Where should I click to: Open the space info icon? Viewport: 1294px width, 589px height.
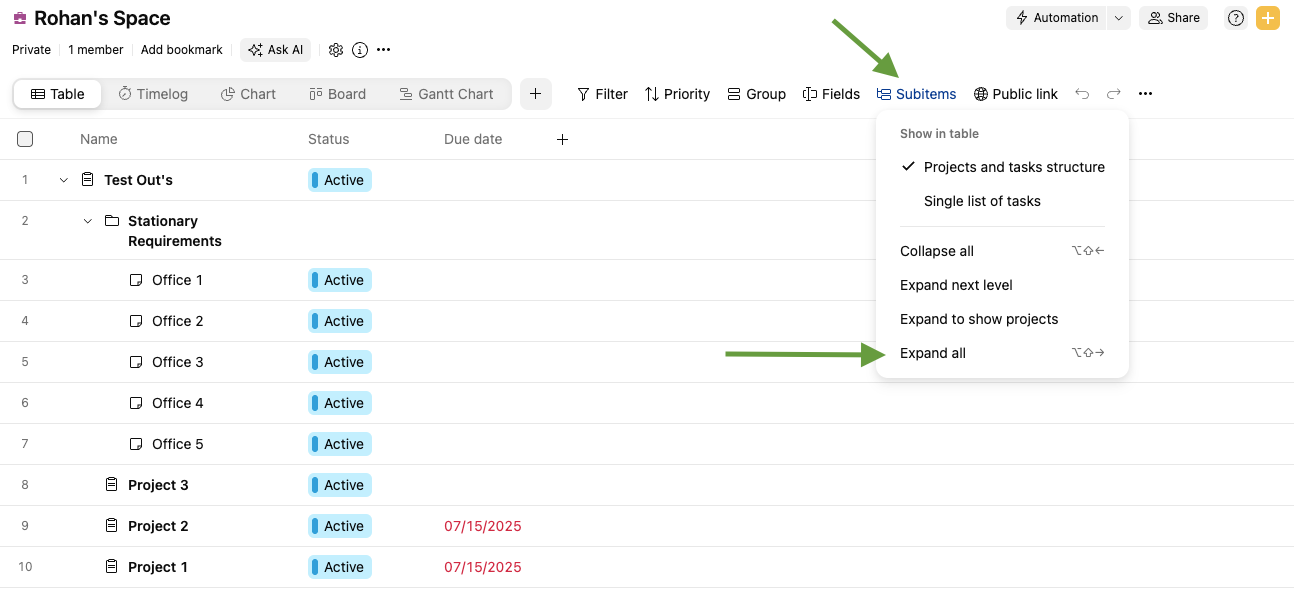360,50
